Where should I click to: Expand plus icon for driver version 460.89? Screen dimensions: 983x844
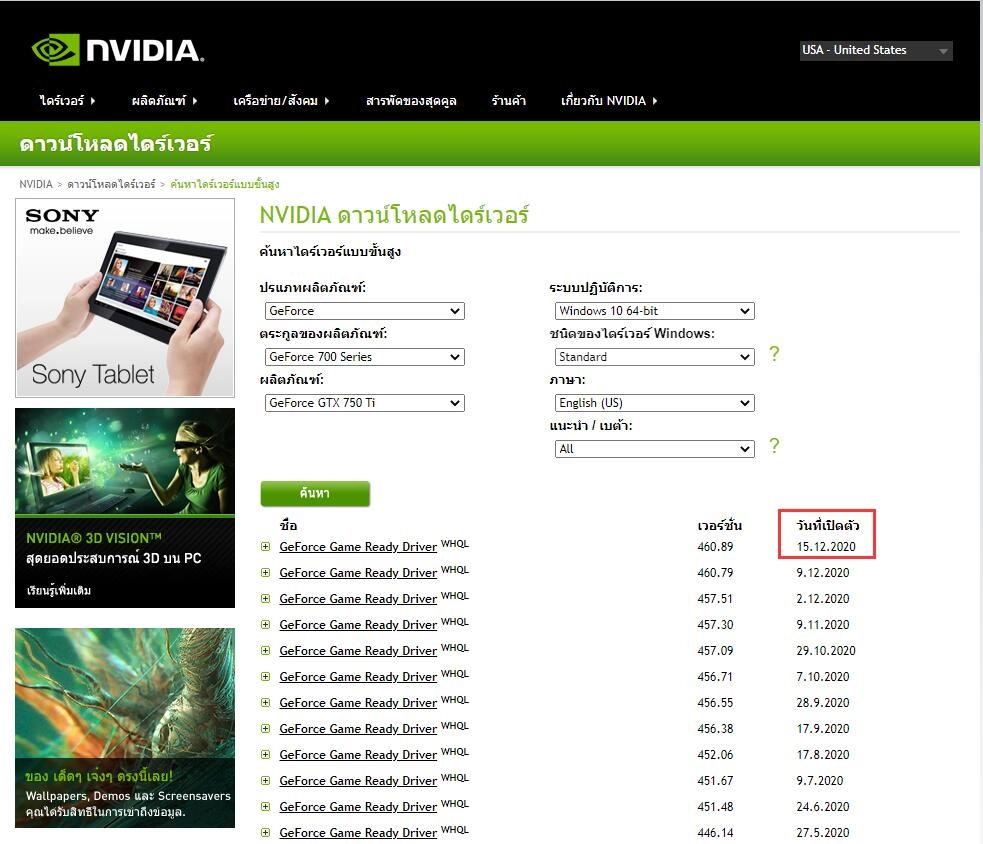pos(266,547)
